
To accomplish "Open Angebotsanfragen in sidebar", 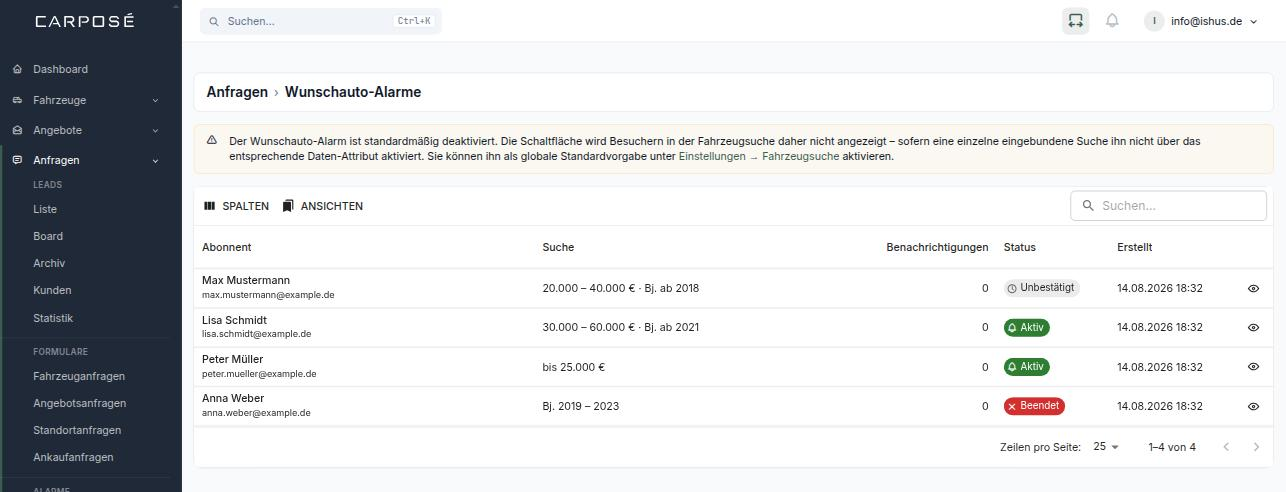I will (80, 403).
